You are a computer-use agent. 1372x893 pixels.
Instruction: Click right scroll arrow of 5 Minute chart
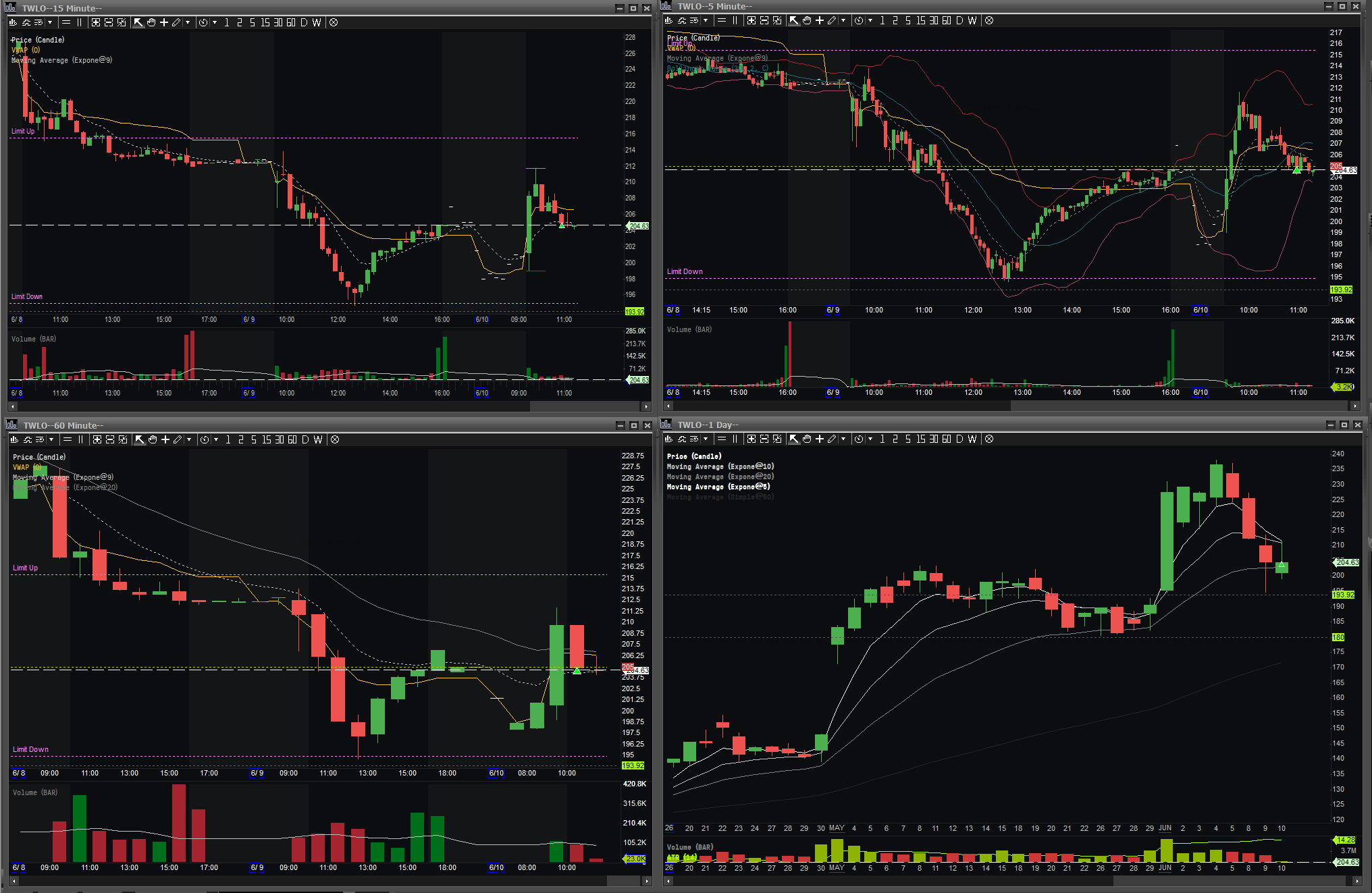[x=1354, y=406]
